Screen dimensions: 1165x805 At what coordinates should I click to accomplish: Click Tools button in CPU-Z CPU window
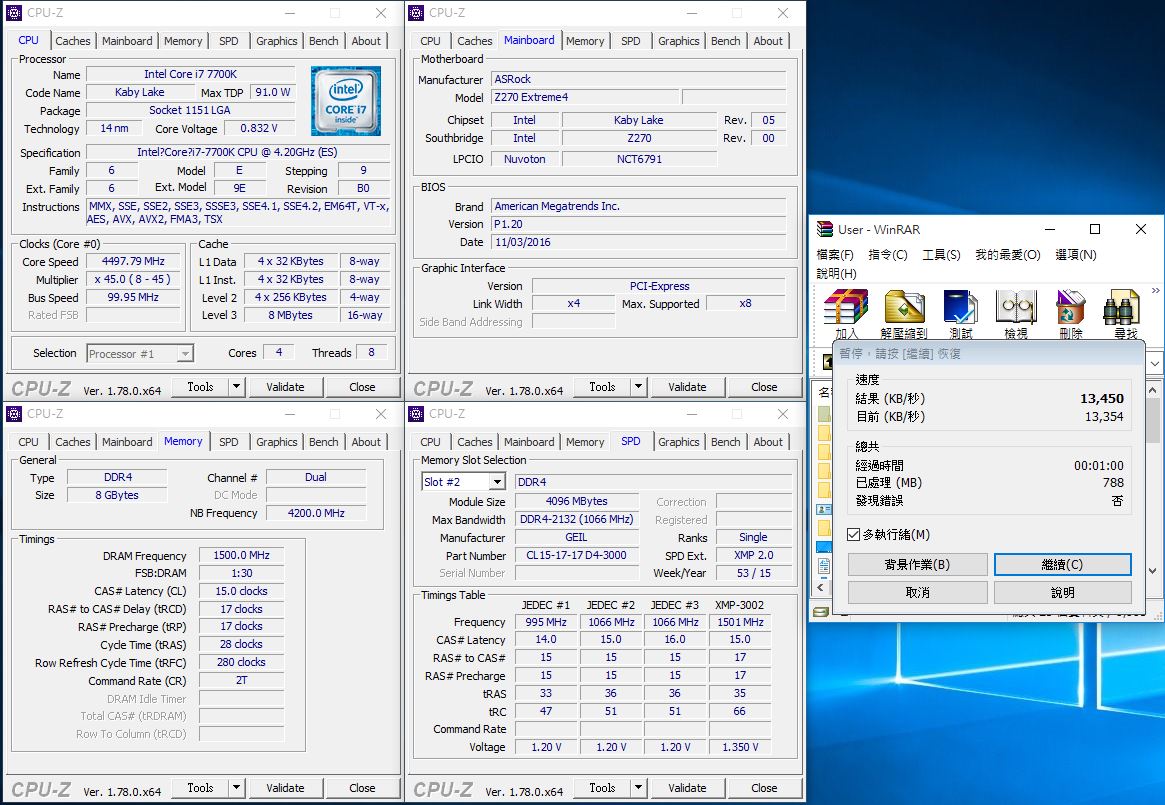(201, 387)
